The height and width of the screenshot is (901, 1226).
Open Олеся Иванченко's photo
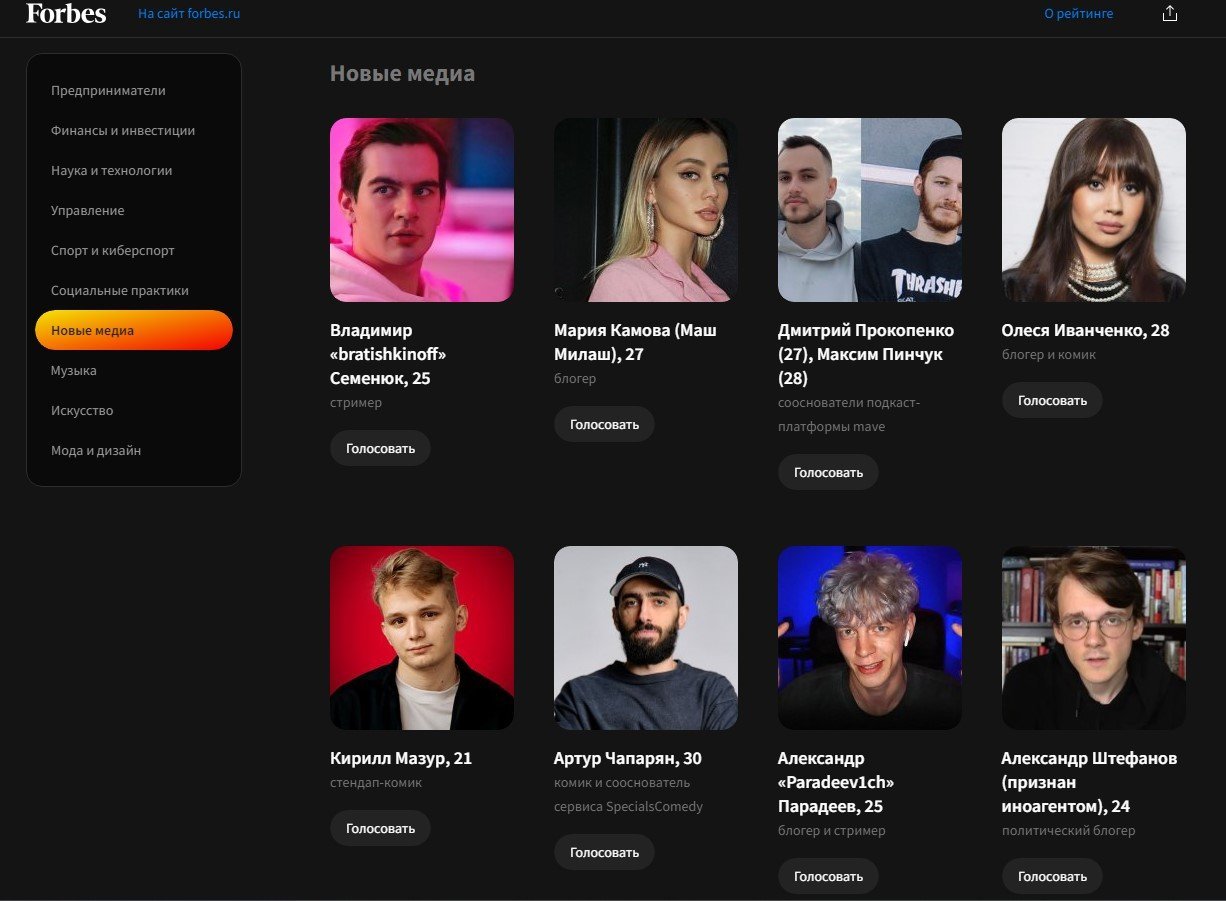1094,210
